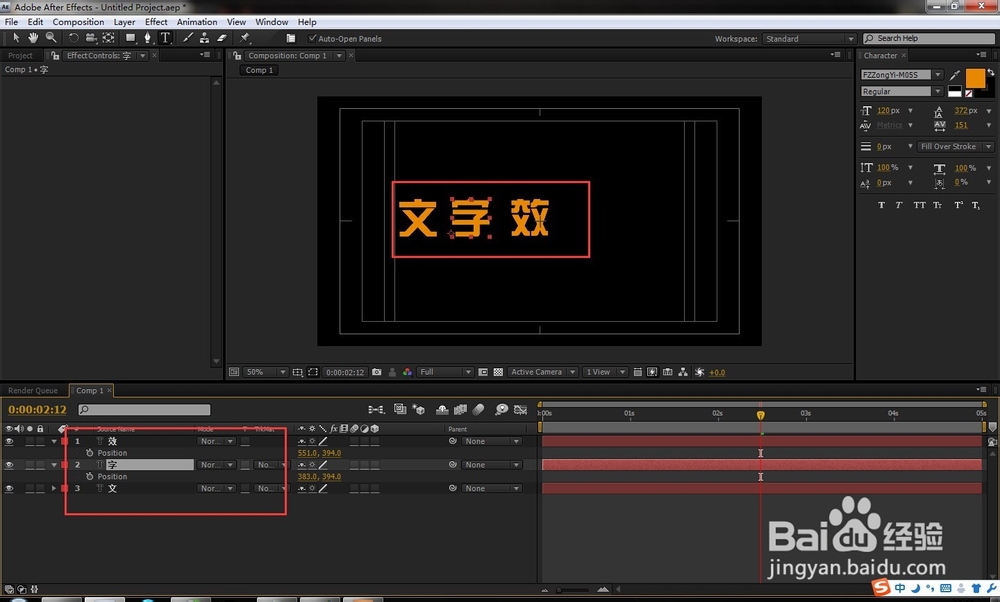The height and width of the screenshot is (602, 1000).
Task: Select the Horizontal Type tool
Action: click(165, 38)
